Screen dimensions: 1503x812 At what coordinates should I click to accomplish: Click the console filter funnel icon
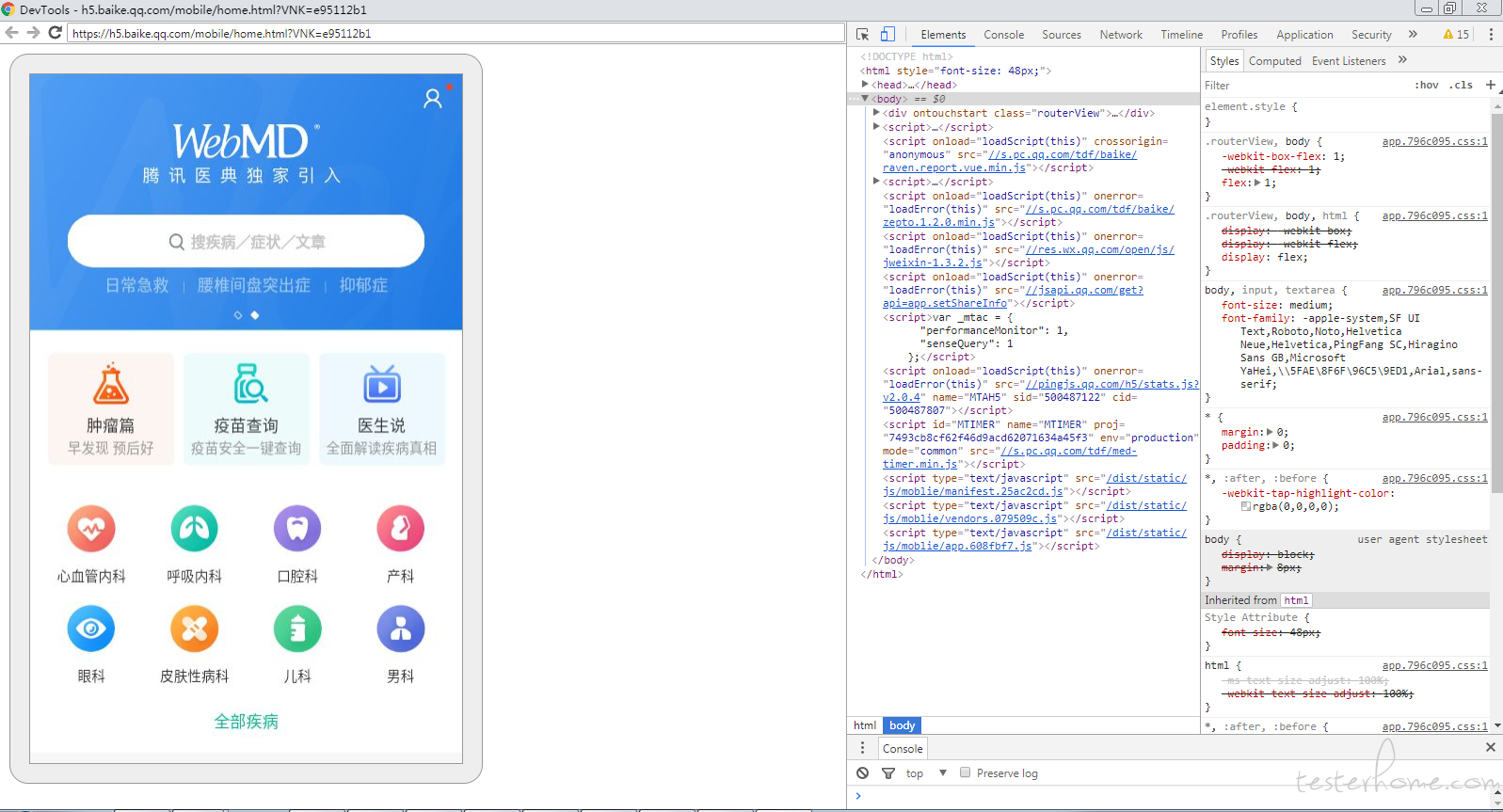point(888,773)
